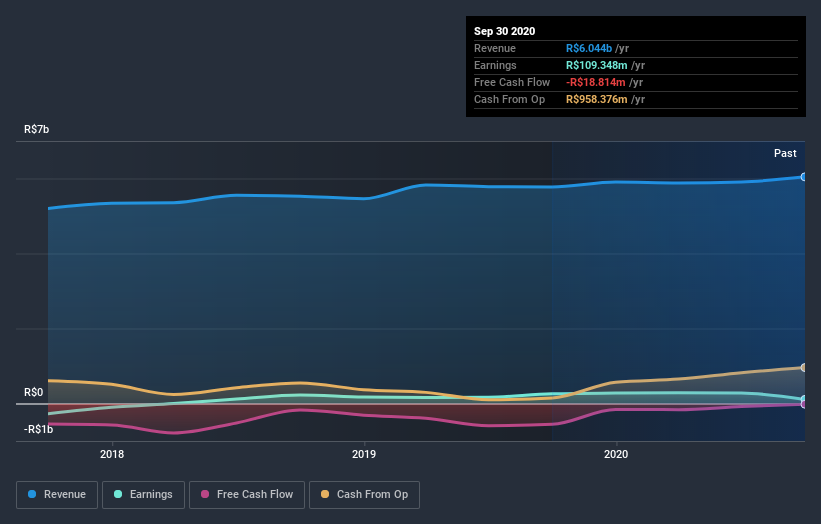Click the 2020 x-axis label
821x524 pixels.
point(616,454)
